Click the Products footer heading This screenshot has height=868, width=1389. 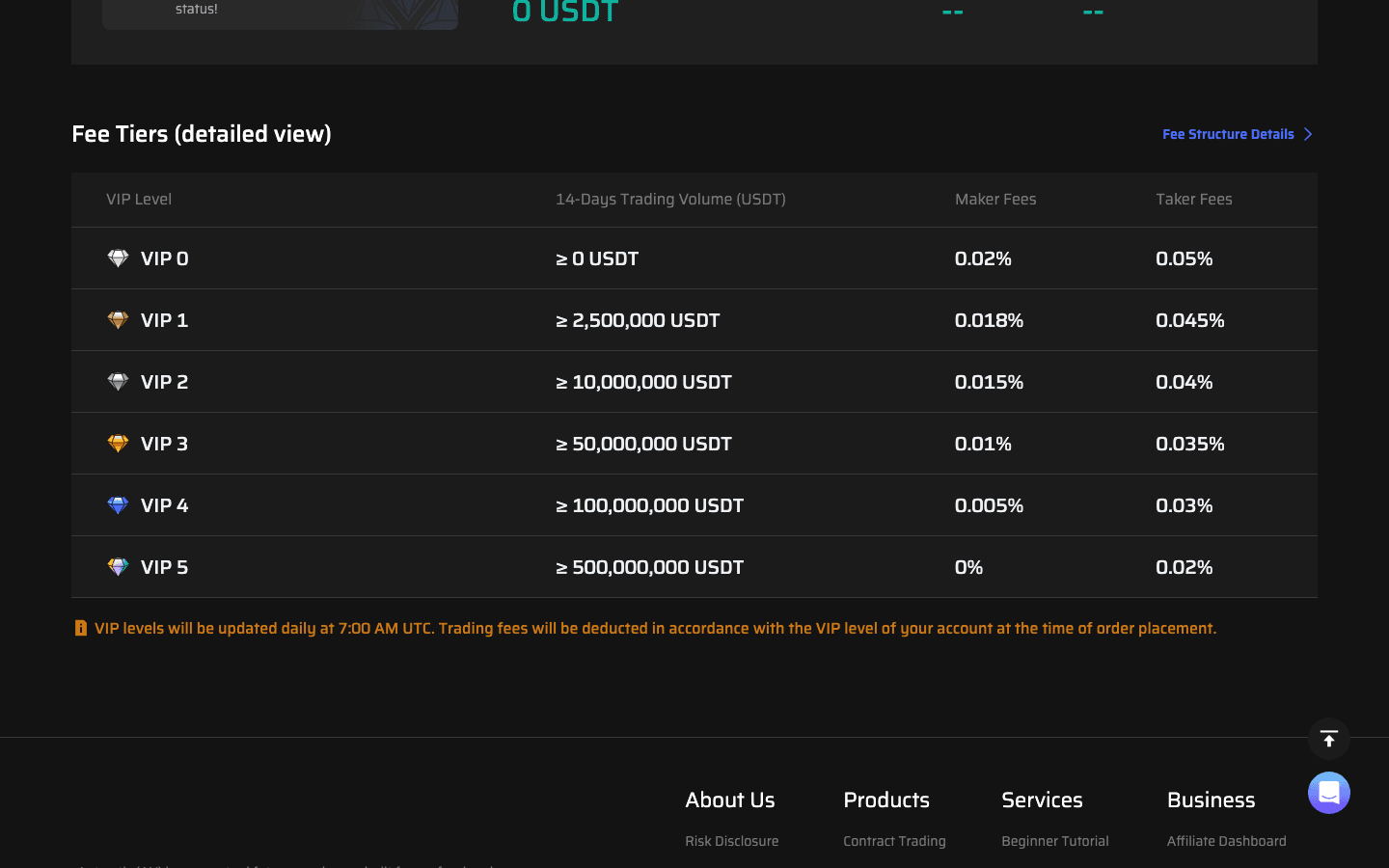(886, 800)
